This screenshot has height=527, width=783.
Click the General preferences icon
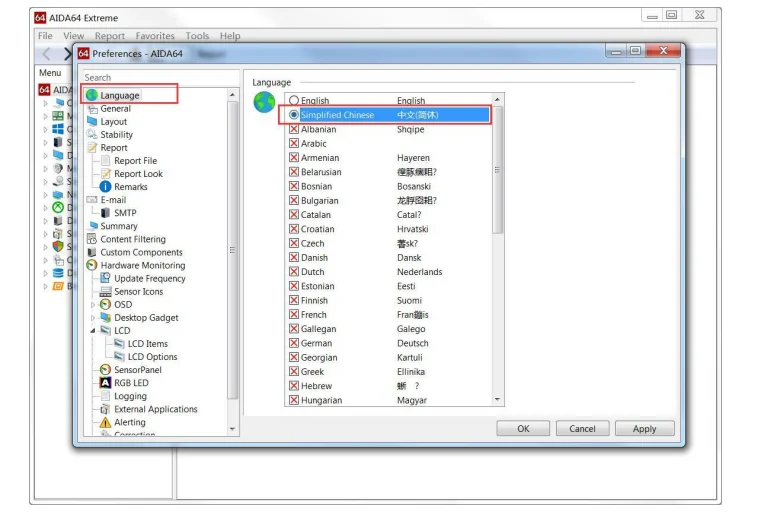coord(92,108)
